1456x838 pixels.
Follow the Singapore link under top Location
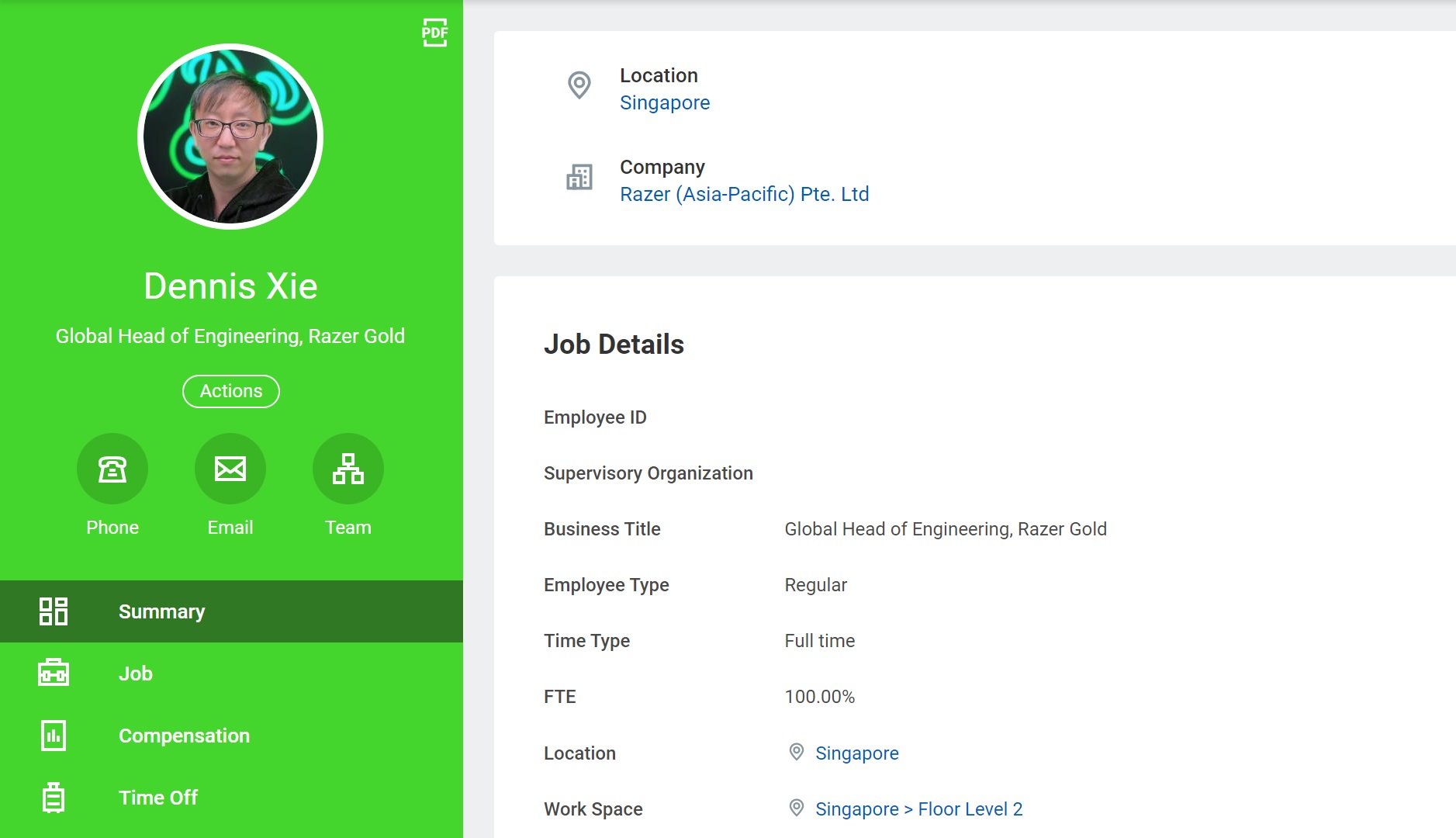(x=665, y=102)
